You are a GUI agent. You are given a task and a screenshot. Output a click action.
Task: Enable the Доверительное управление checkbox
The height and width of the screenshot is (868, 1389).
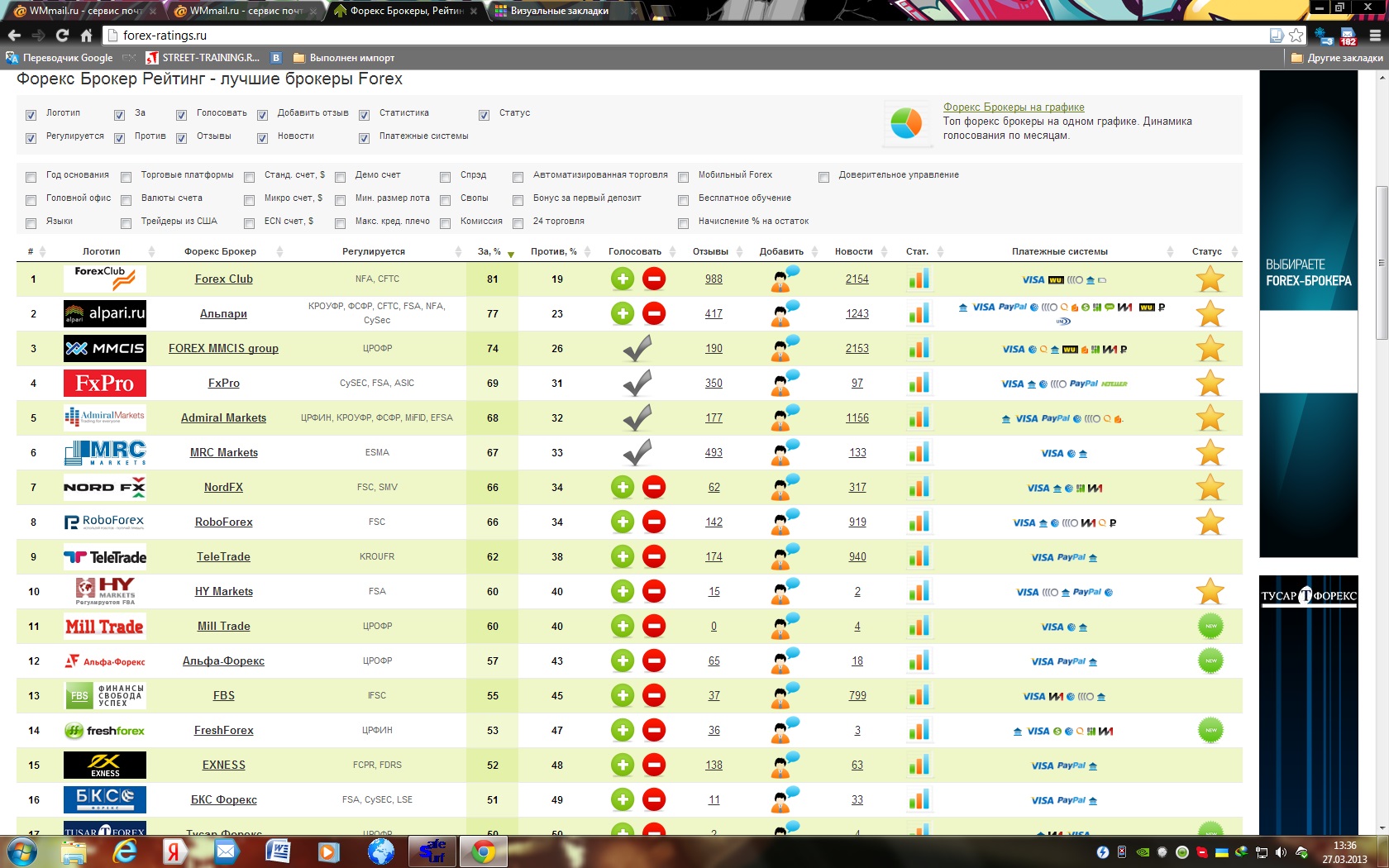(x=823, y=177)
